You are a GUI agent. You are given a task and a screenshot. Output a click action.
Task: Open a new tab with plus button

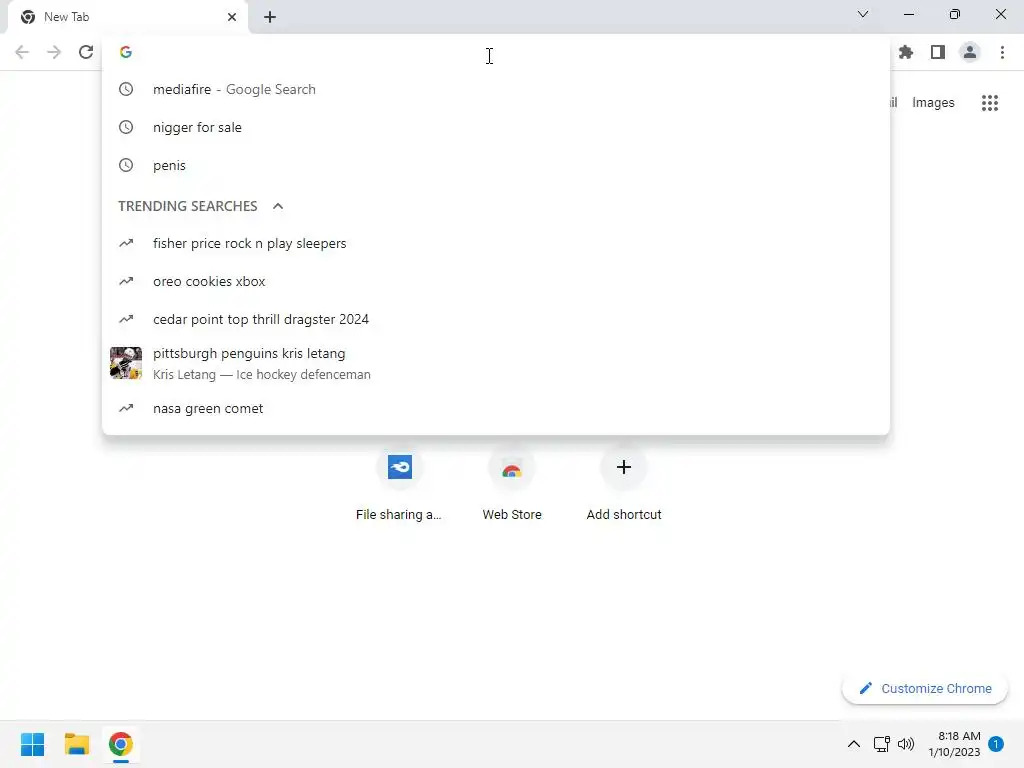(270, 17)
